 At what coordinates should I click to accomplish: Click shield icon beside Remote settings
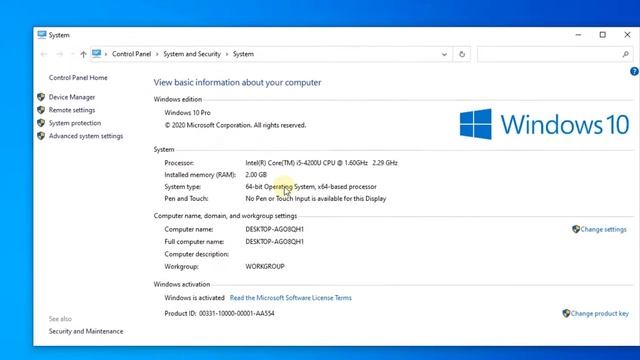pyautogui.click(x=41, y=110)
